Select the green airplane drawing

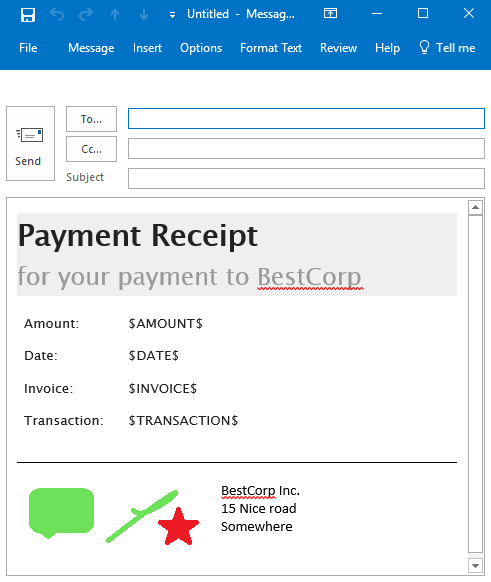(142, 516)
